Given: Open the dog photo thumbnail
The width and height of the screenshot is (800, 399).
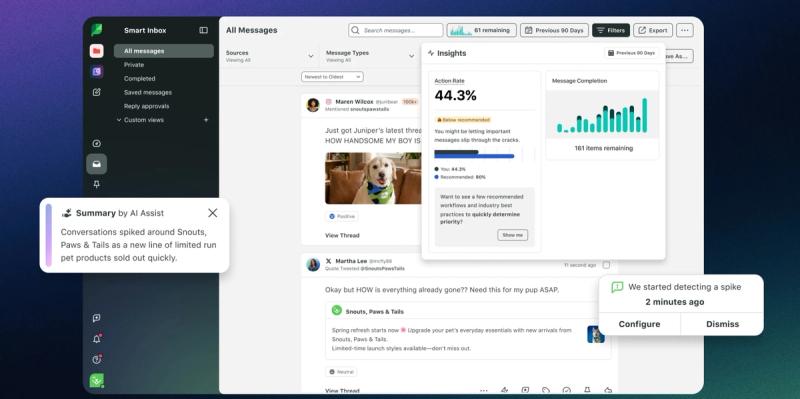Looking at the screenshot, I should 373,178.
